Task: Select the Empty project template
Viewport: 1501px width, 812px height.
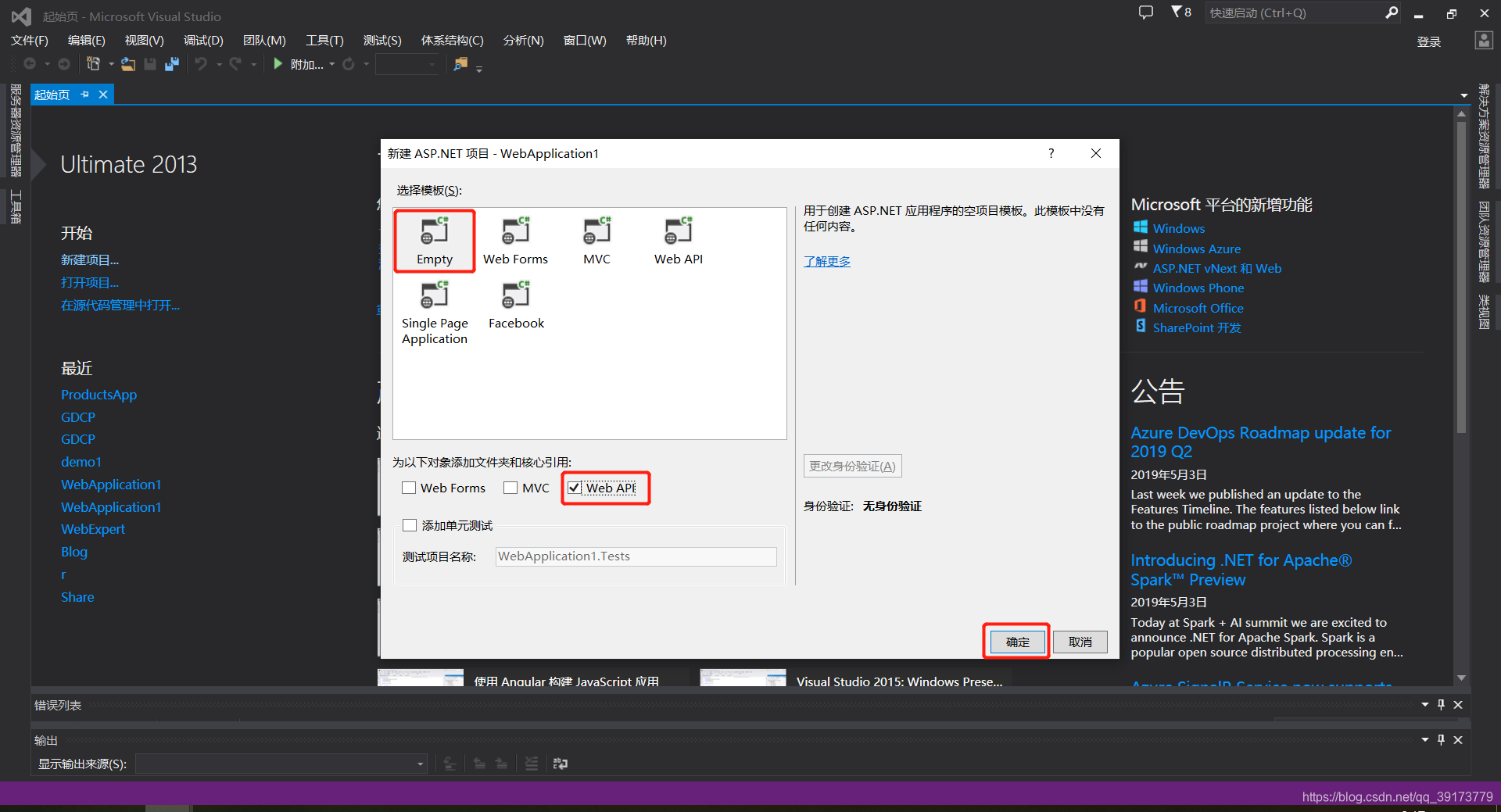Action: coord(435,241)
